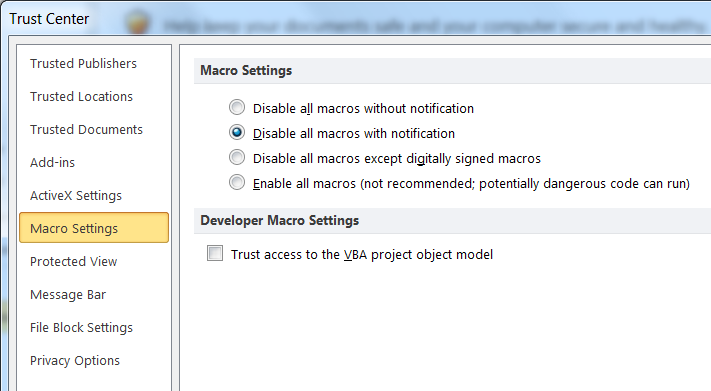Go to Privacy Options
This screenshot has width=711, height=391.
75,361
